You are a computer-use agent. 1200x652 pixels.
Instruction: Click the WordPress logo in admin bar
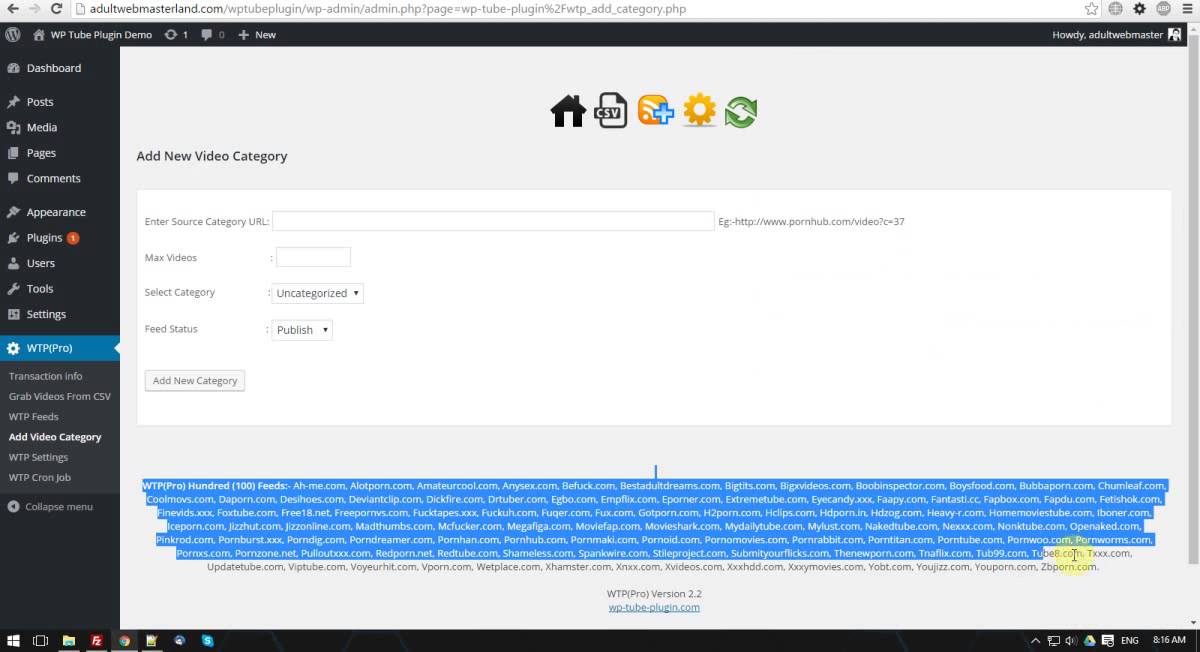pyautogui.click(x=13, y=34)
